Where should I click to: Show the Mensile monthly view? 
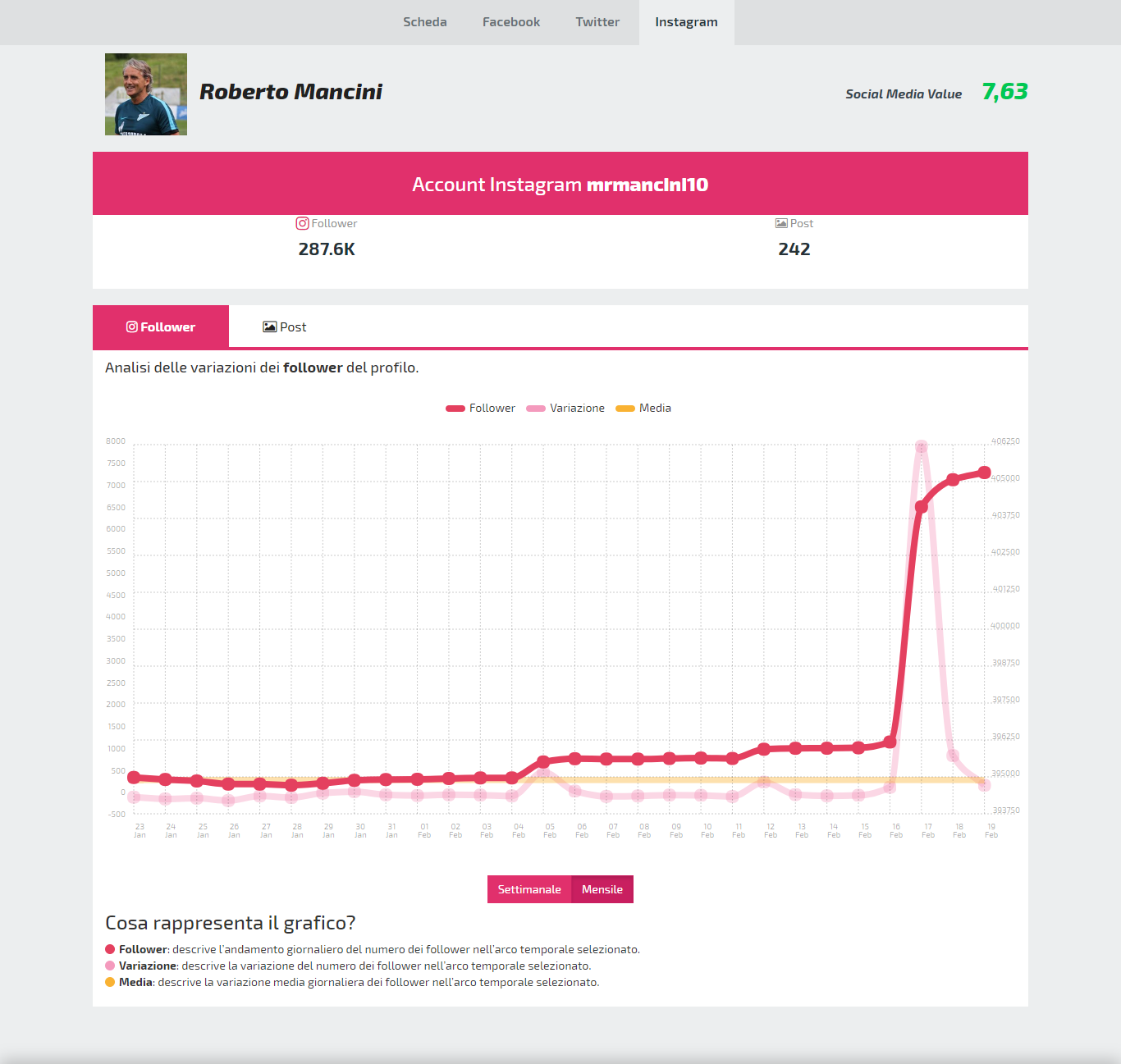coord(602,889)
